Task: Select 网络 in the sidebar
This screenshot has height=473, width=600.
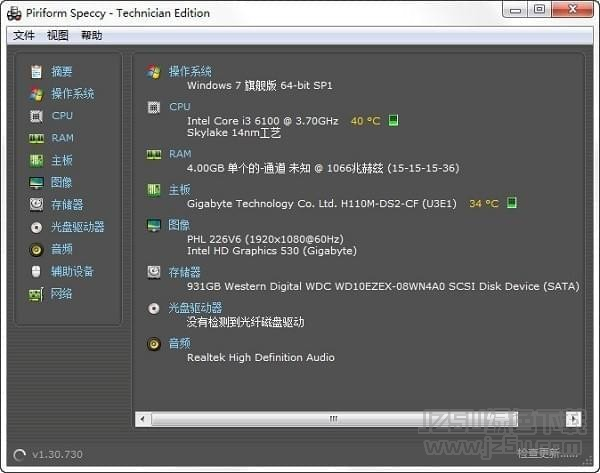Action: click(62, 294)
